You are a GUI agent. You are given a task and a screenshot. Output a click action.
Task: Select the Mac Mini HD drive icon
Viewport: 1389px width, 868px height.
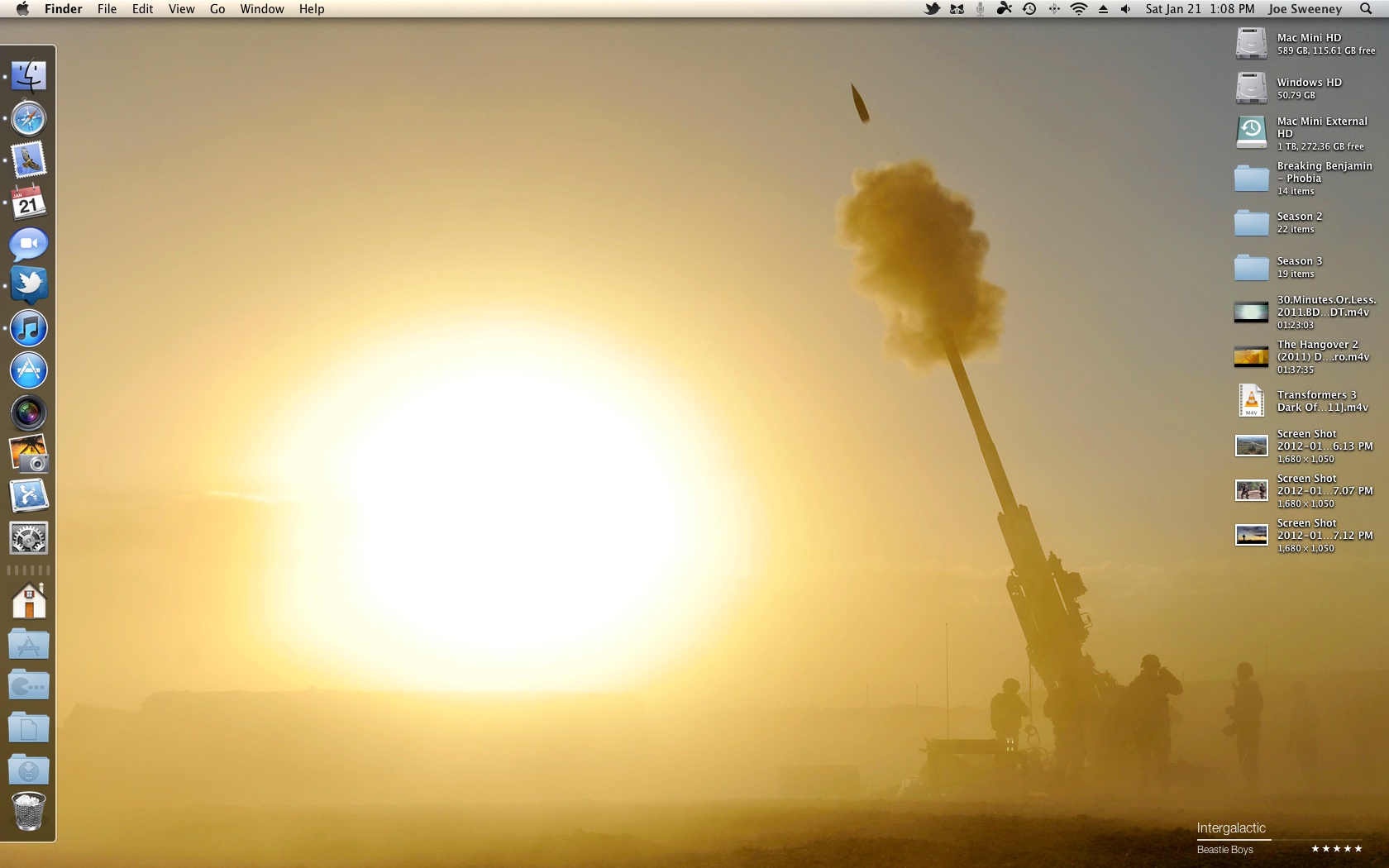(x=1251, y=44)
